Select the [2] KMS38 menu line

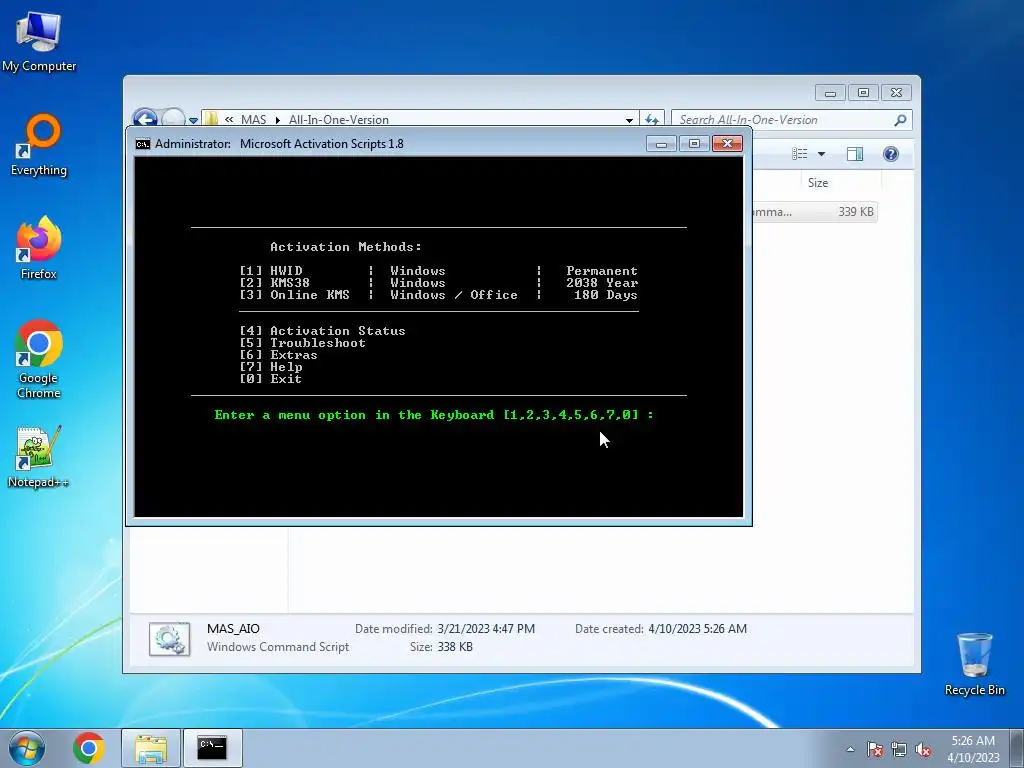[x=438, y=283]
